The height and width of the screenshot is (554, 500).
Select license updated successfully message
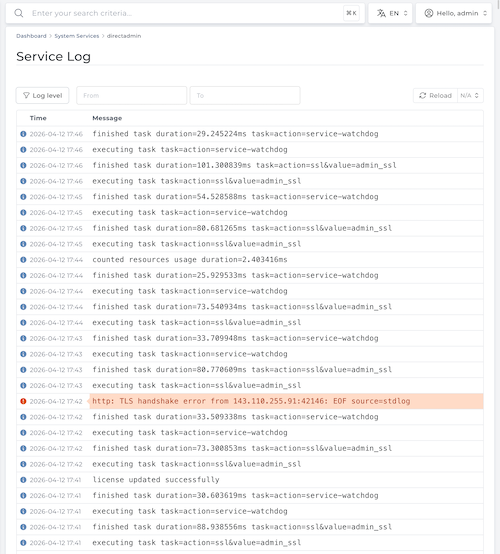coord(156,480)
